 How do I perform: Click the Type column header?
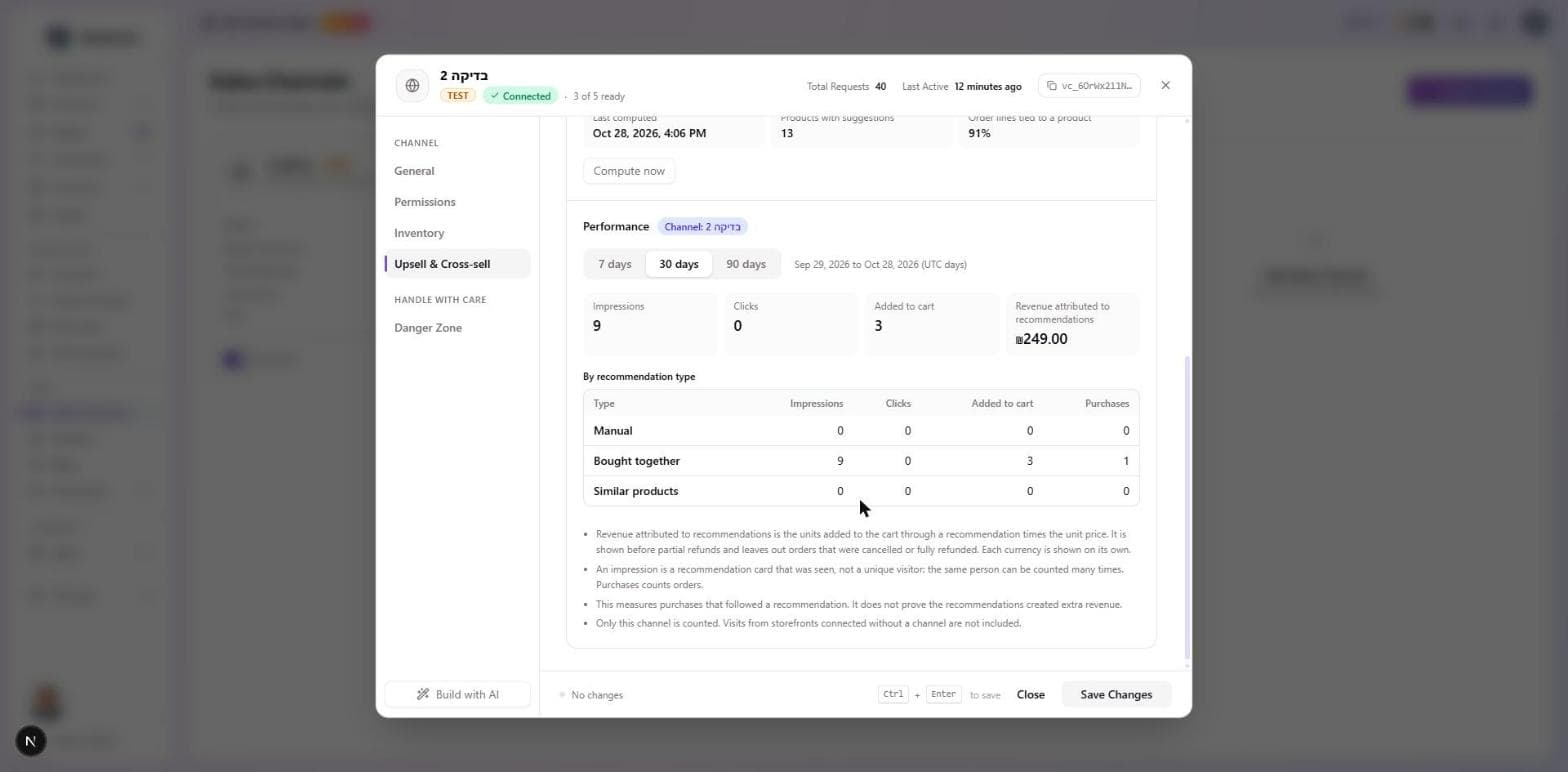[604, 404]
